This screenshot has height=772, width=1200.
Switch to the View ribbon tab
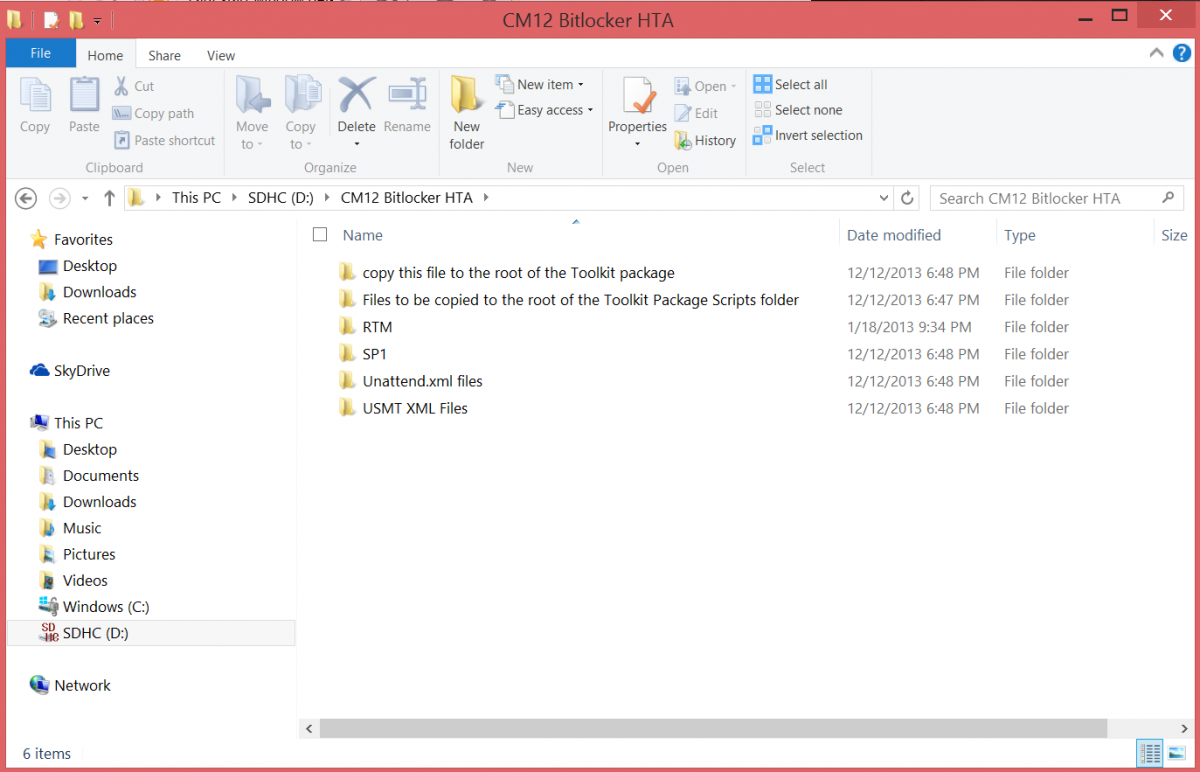click(x=221, y=56)
